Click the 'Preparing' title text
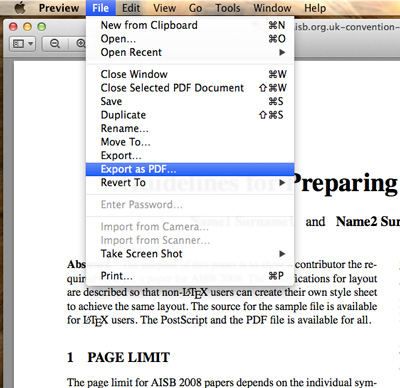The image size is (400, 388). point(346,184)
